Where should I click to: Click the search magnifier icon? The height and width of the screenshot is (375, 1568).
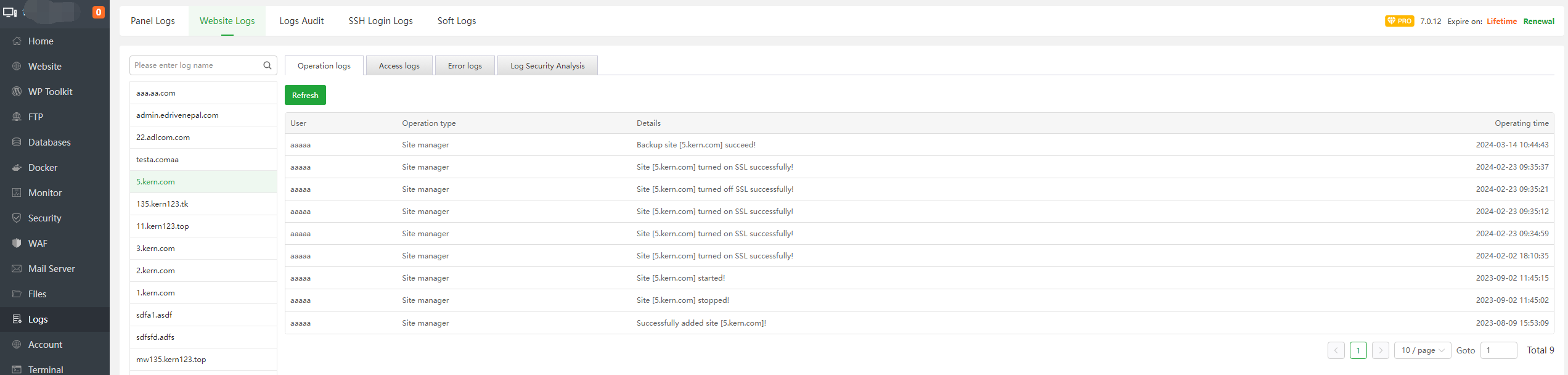click(267, 65)
